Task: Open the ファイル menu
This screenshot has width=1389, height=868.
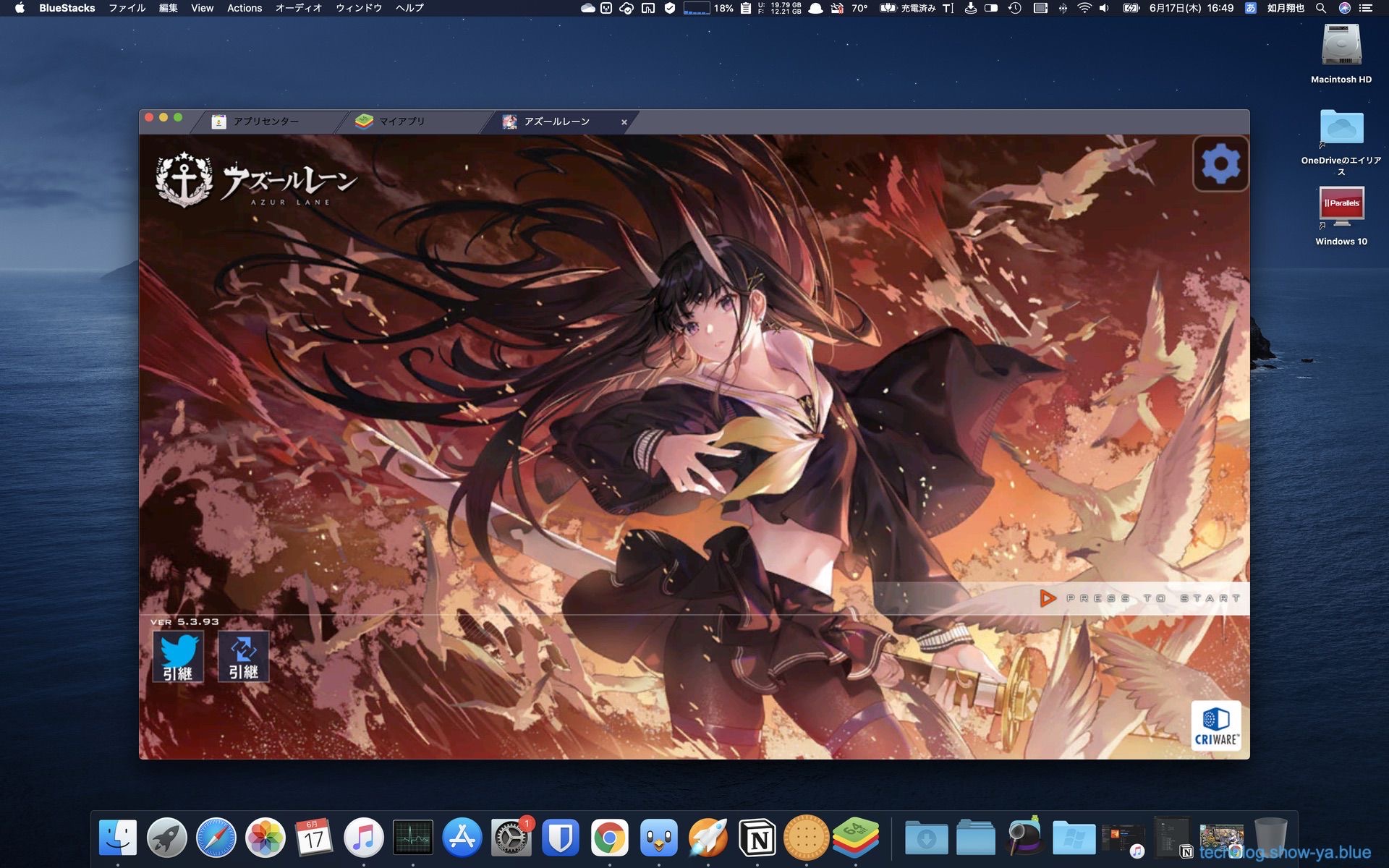Action: point(127,8)
